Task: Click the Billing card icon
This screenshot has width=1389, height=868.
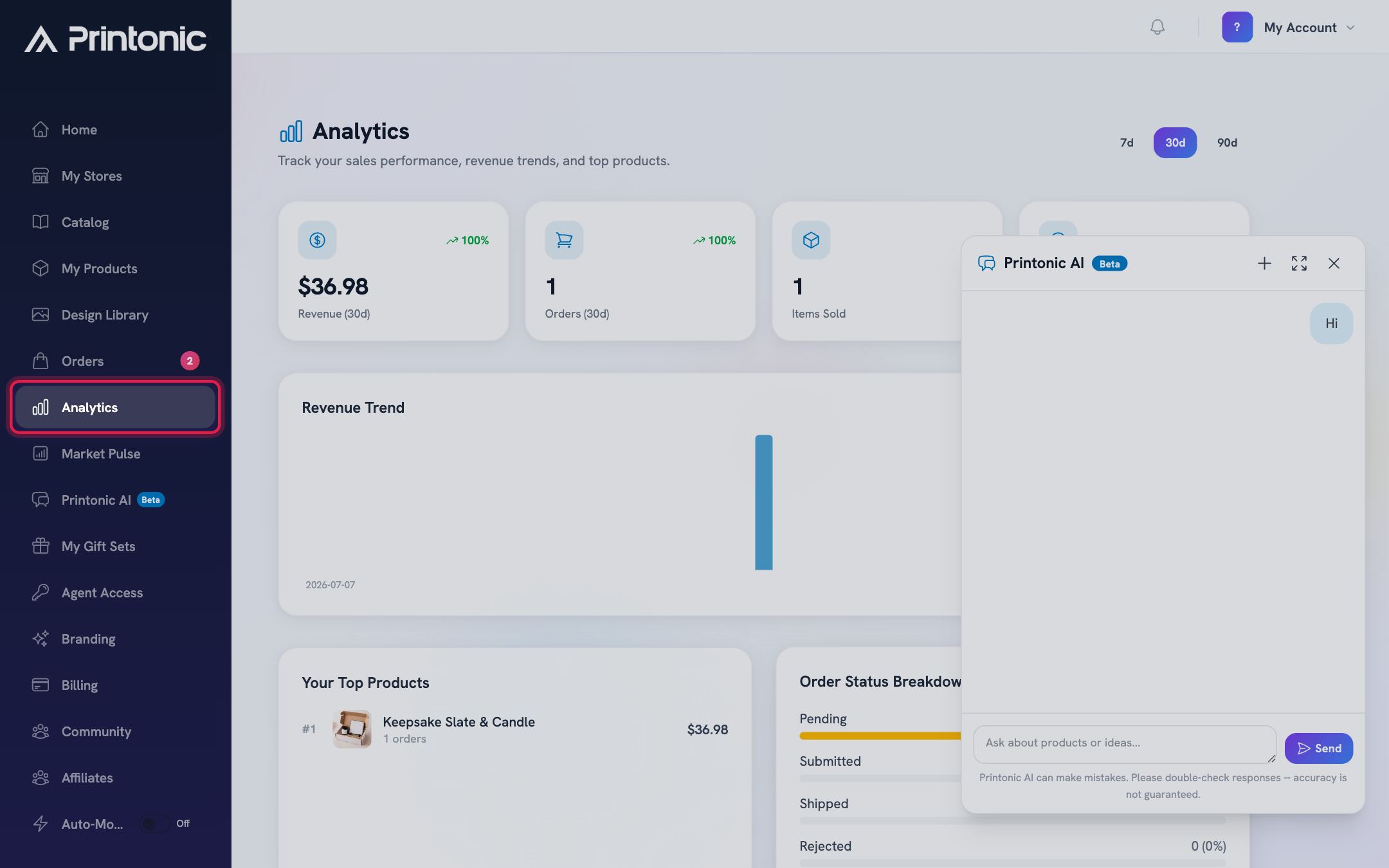Action: [41, 685]
